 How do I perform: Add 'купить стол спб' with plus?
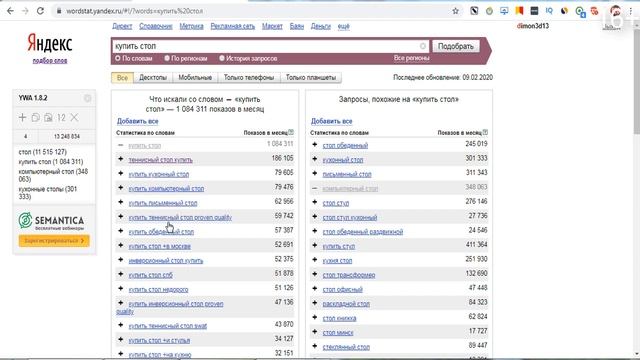(120, 274)
